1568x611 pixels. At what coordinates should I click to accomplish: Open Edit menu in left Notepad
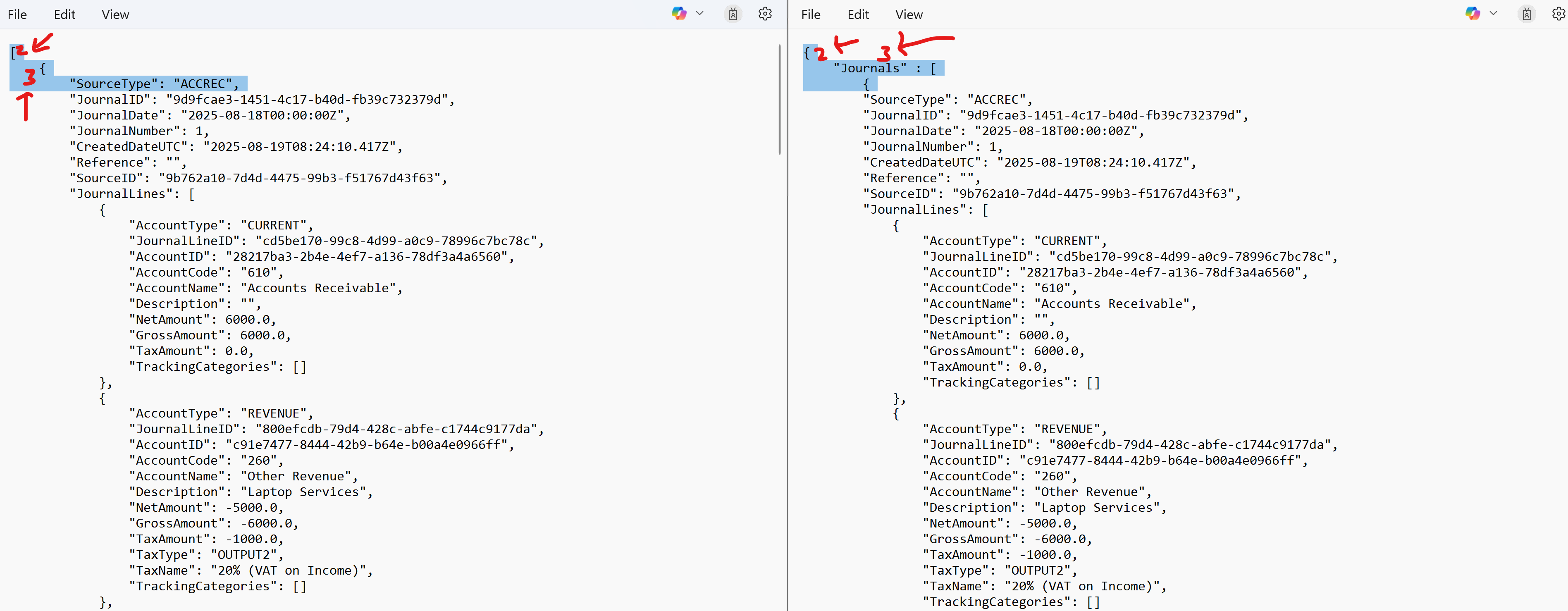pyautogui.click(x=64, y=14)
